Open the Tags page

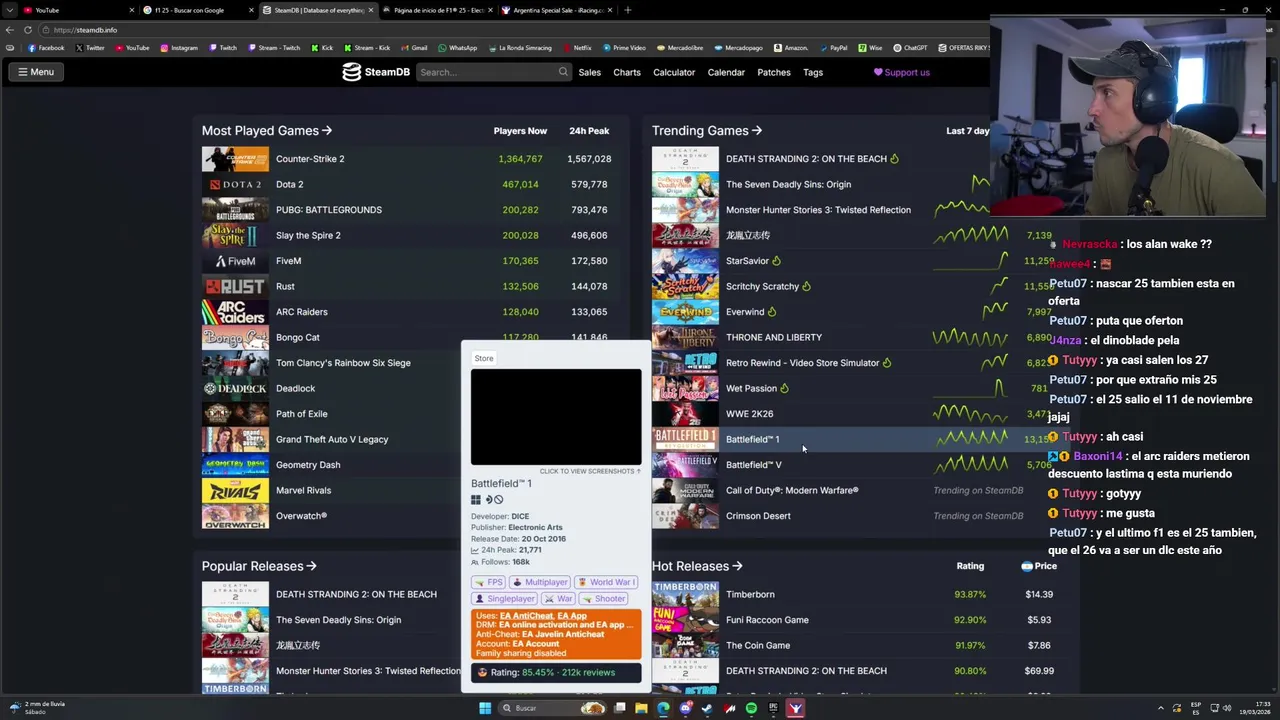tap(813, 72)
